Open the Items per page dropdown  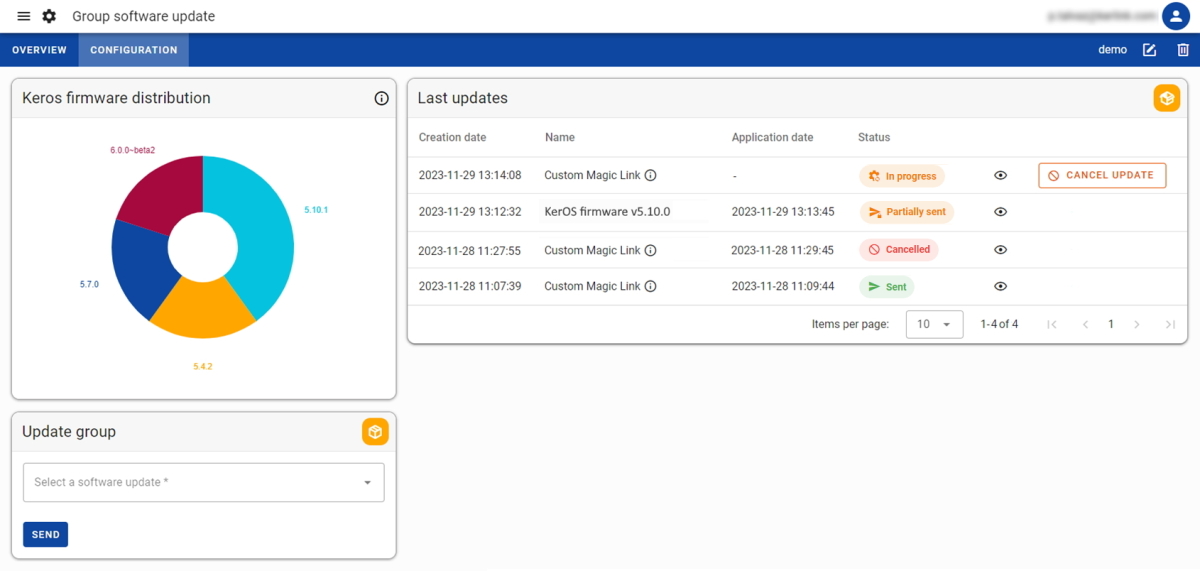tap(934, 324)
